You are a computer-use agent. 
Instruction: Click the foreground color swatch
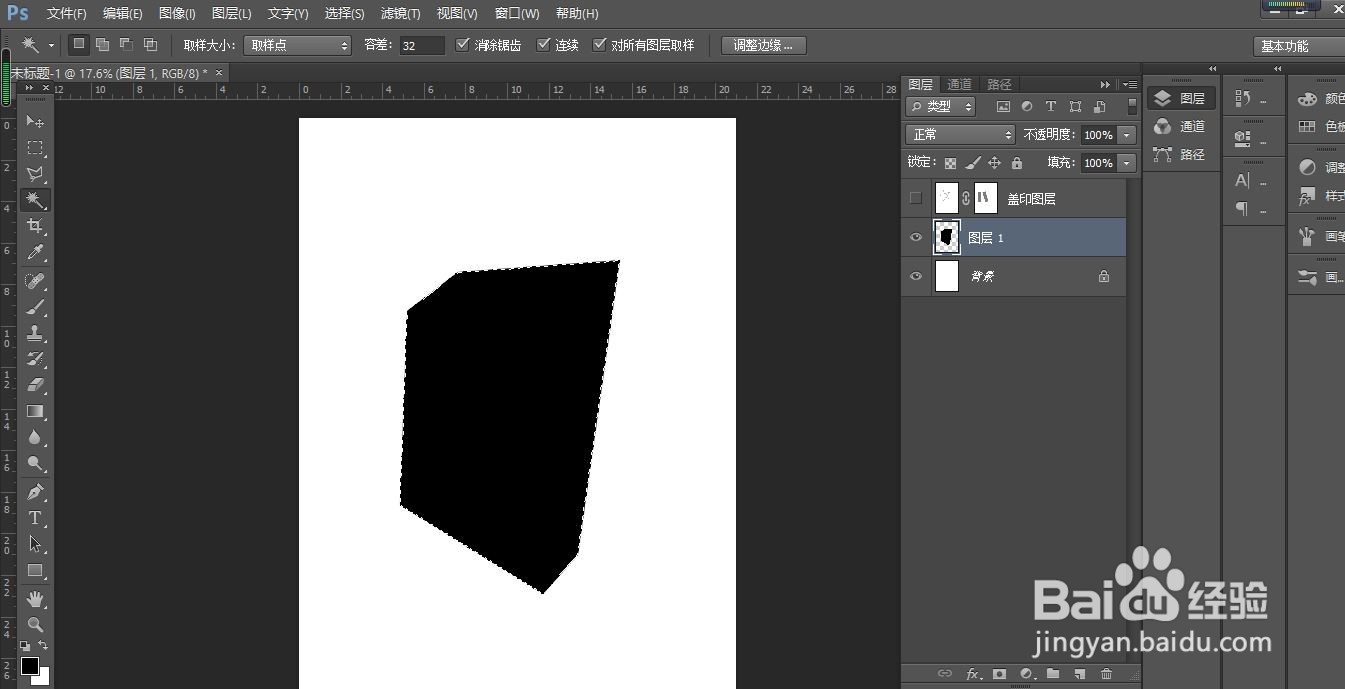pos(30,666)
